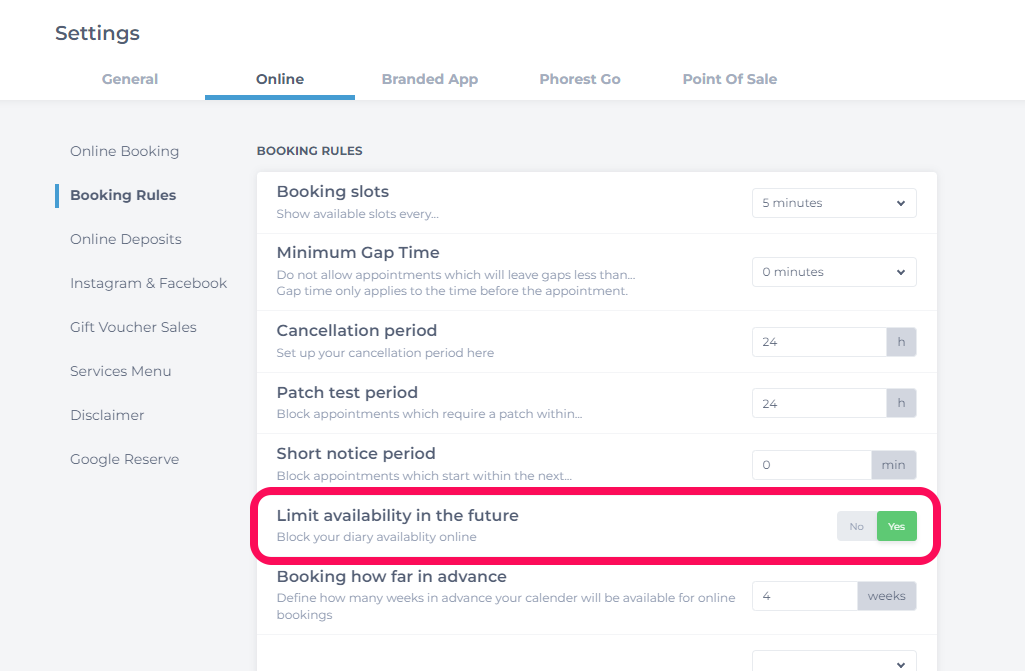Expand the Booking slots dropdown
Screen dimensions: 1025x671
[x=834, y=203]
